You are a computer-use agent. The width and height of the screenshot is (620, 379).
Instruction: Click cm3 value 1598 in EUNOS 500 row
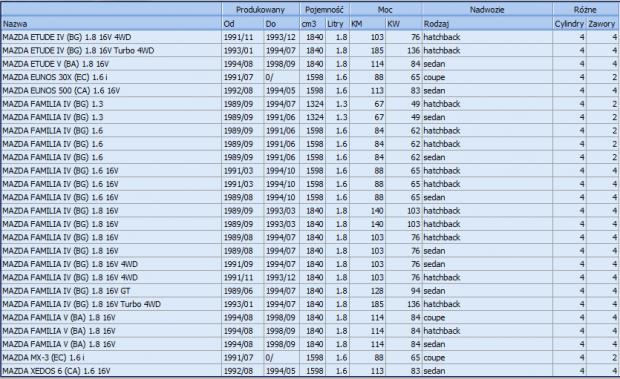(x=315, y=91)
